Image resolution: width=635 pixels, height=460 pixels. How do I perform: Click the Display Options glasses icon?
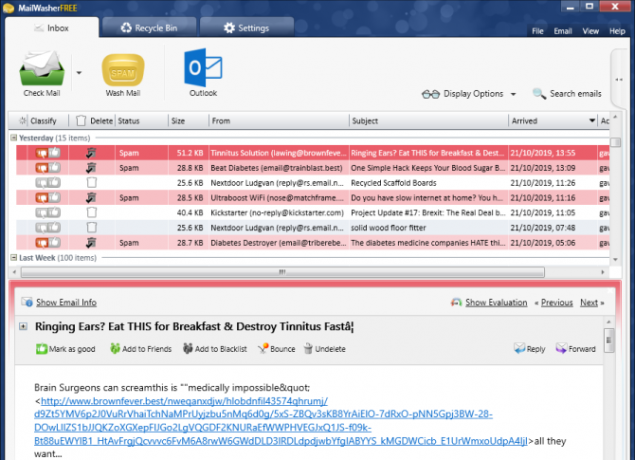coord(430,94)
